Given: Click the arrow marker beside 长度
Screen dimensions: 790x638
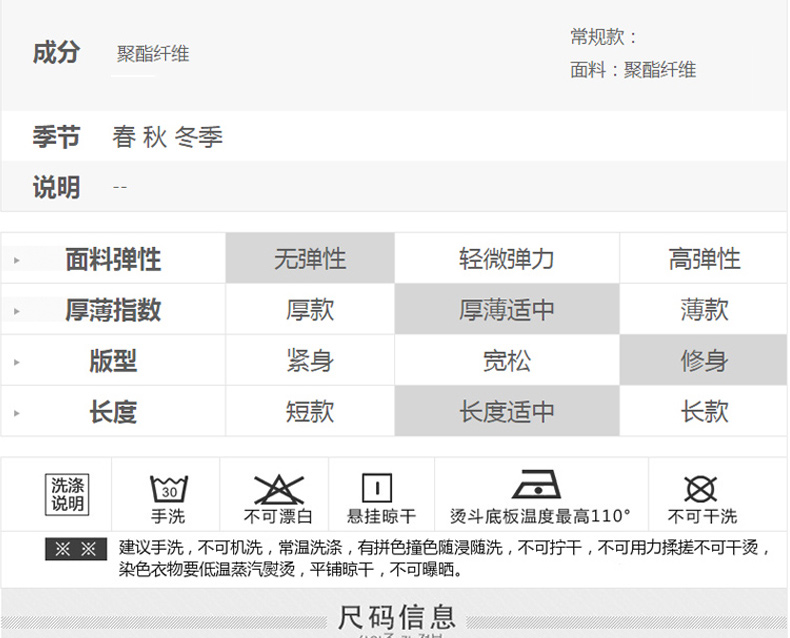Looking at the screenshot, I should 17,413.
